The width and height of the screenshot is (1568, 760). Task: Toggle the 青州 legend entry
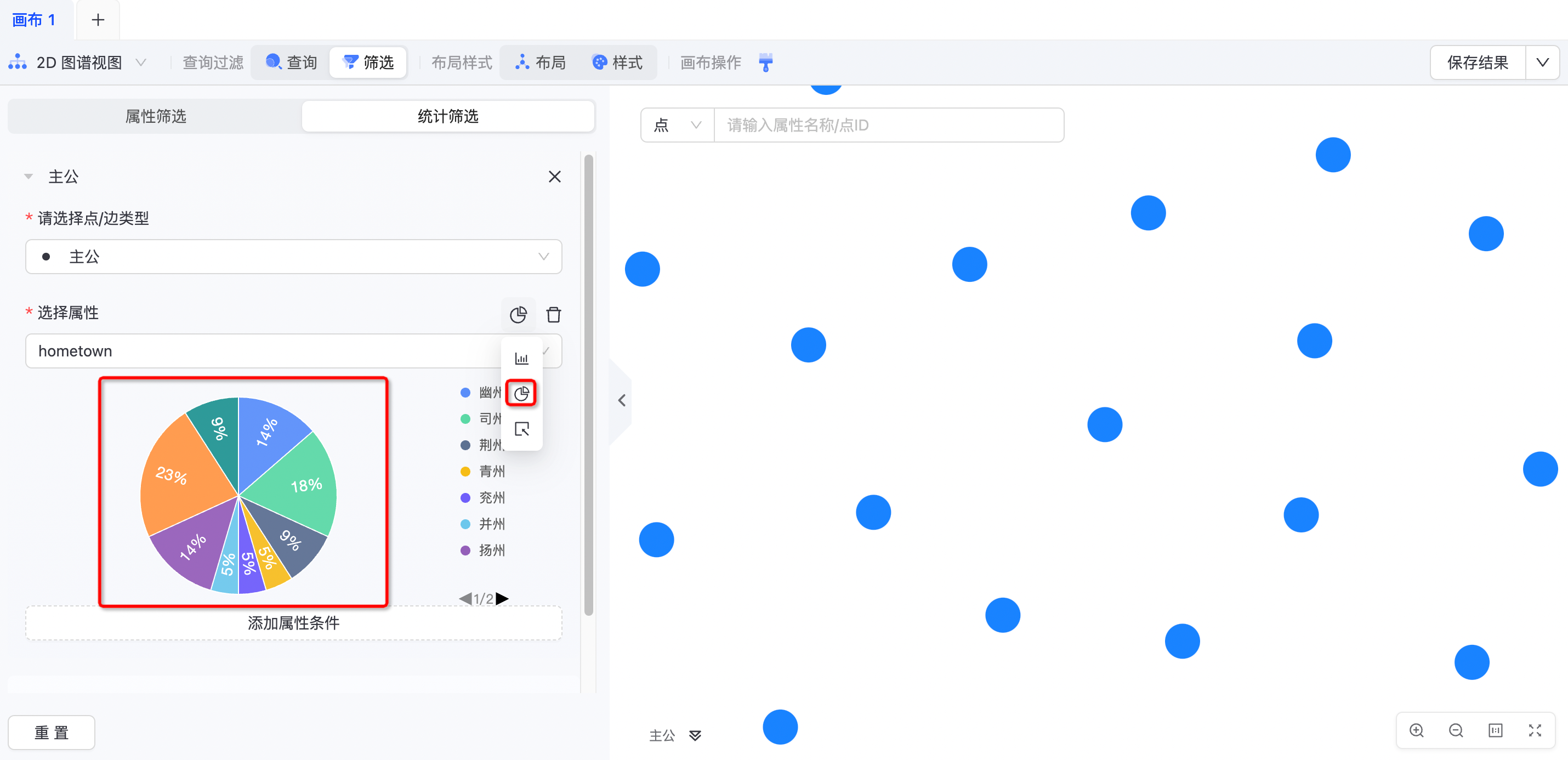click(x=484, y=470)
